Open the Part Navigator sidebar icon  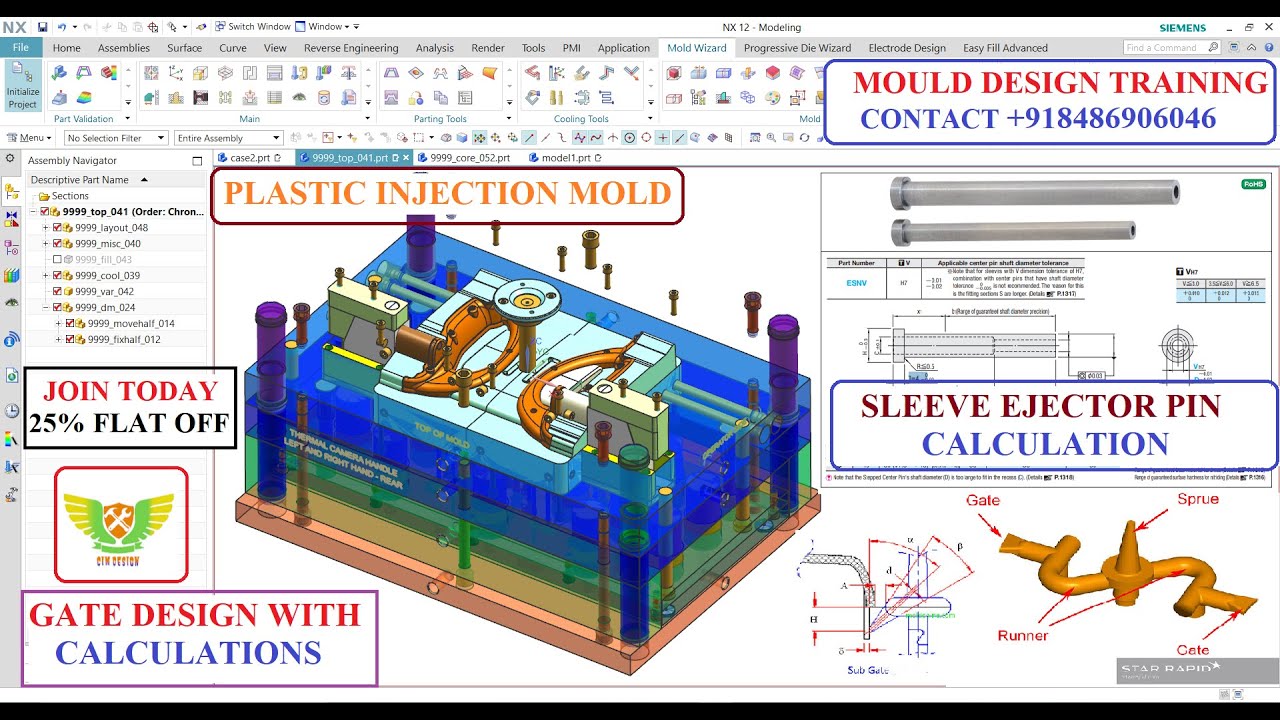11,247
